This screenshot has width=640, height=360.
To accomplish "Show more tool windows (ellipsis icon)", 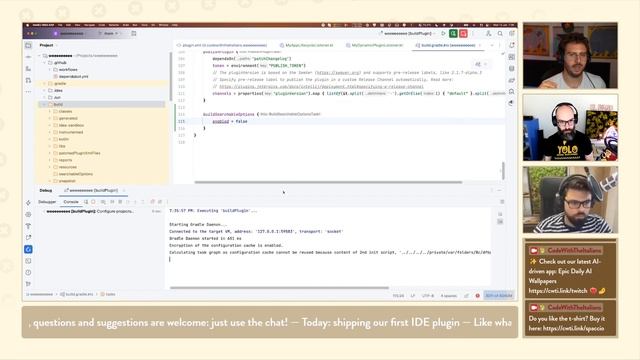I will coord(28,92).
